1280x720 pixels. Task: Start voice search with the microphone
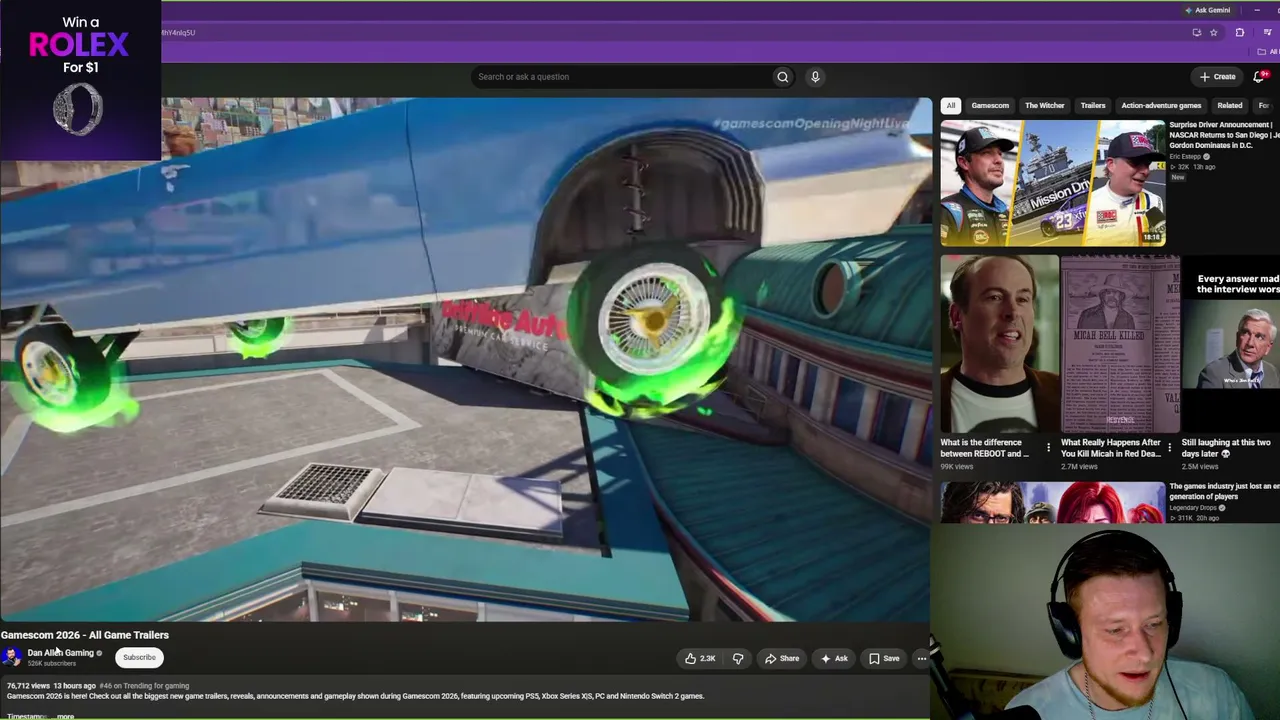(815, 77)
